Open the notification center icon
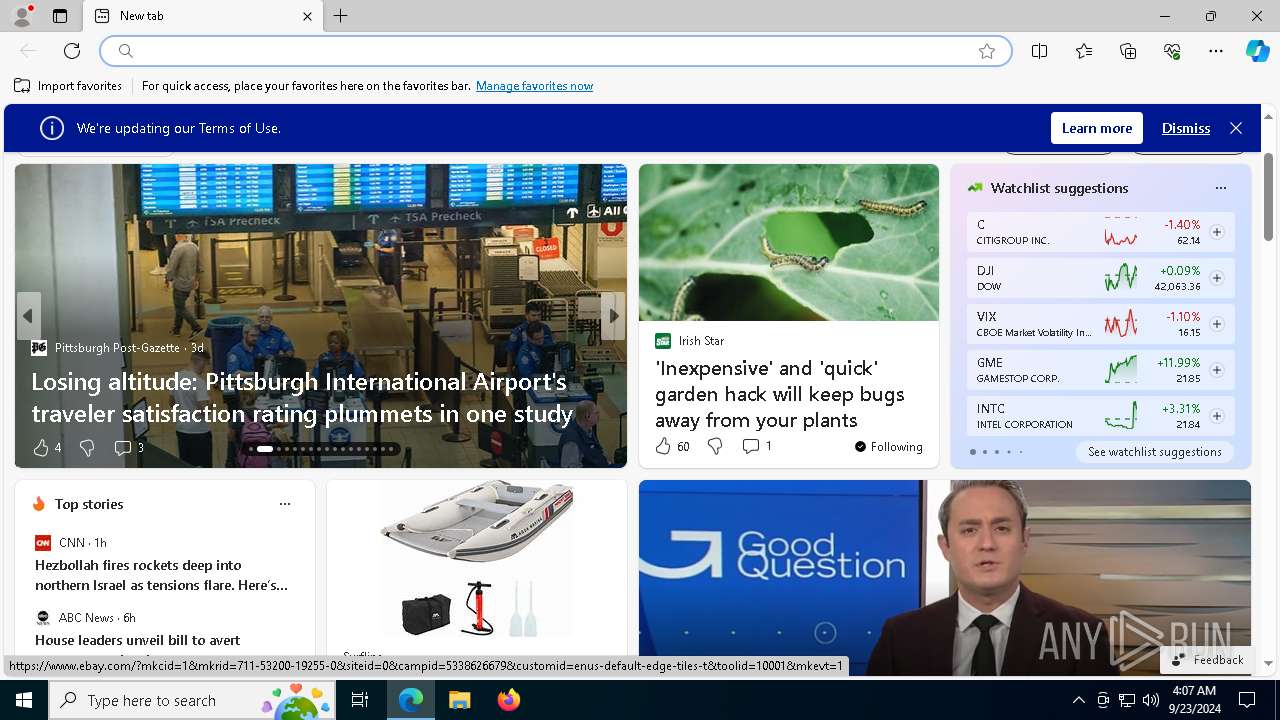This screenshot has height=720, width=1280. pos(1247,700)
